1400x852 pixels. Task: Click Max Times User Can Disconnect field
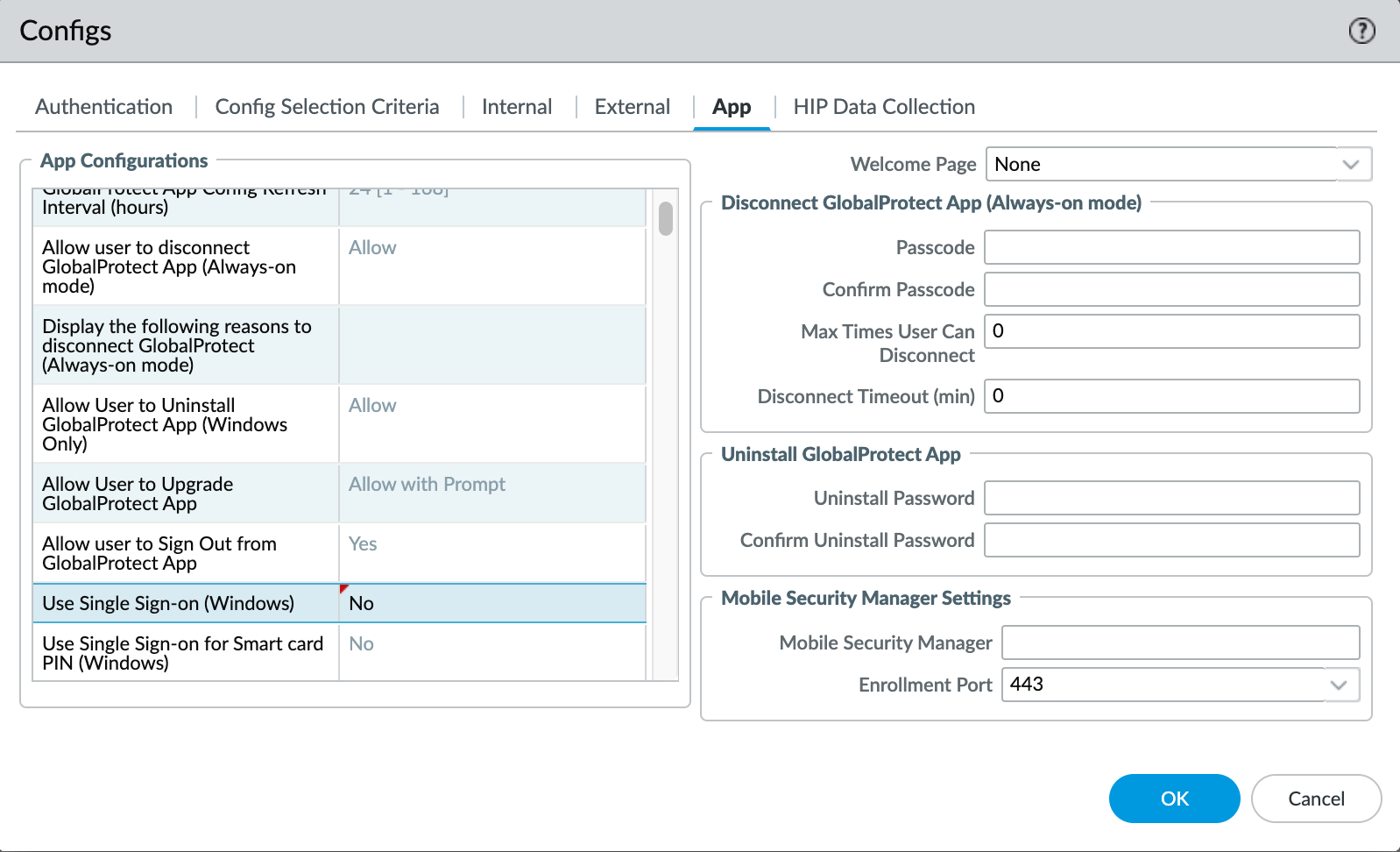coord(1172,331)
